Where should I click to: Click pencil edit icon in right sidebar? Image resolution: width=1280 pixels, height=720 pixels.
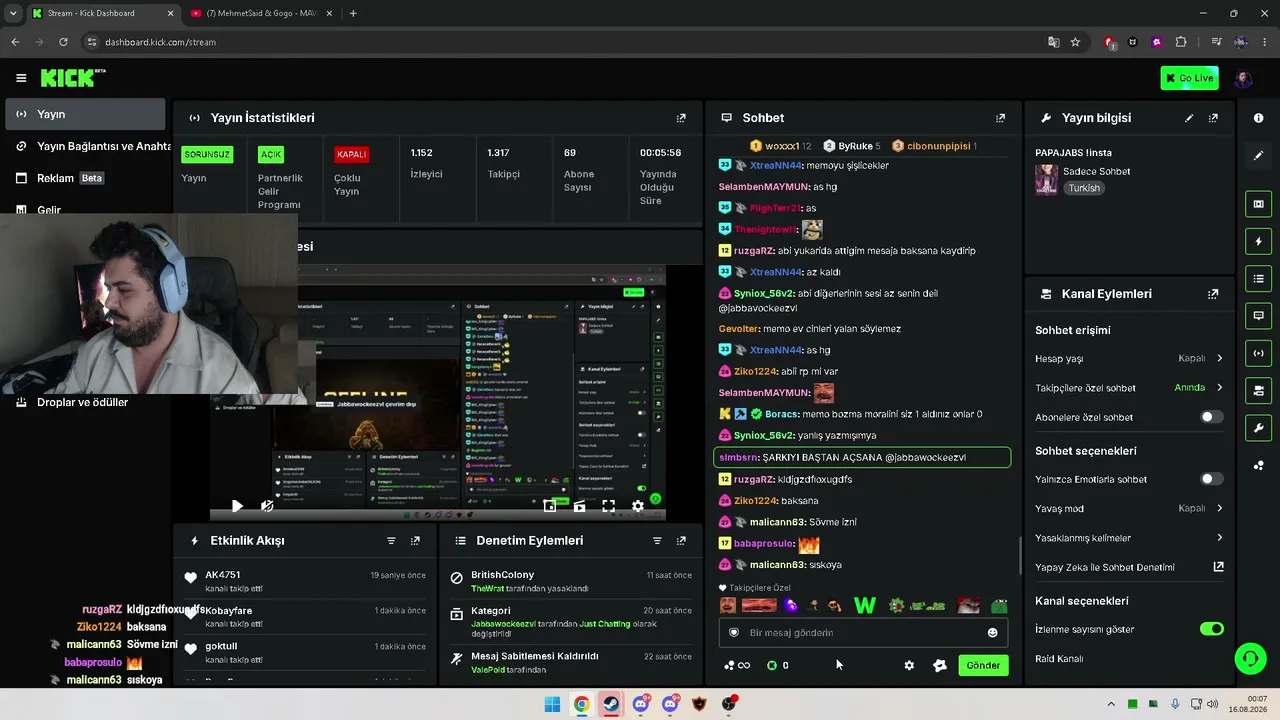(1258, 155)
